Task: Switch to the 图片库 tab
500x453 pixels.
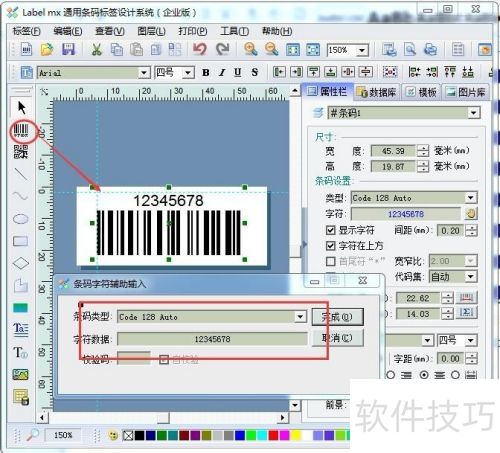Action: click(466, 92)
